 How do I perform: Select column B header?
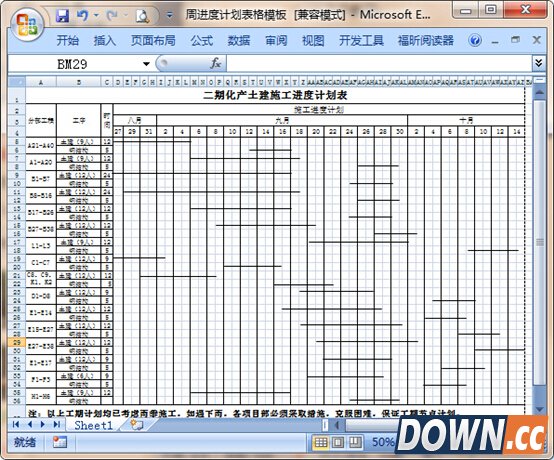(x=78, y=82)
